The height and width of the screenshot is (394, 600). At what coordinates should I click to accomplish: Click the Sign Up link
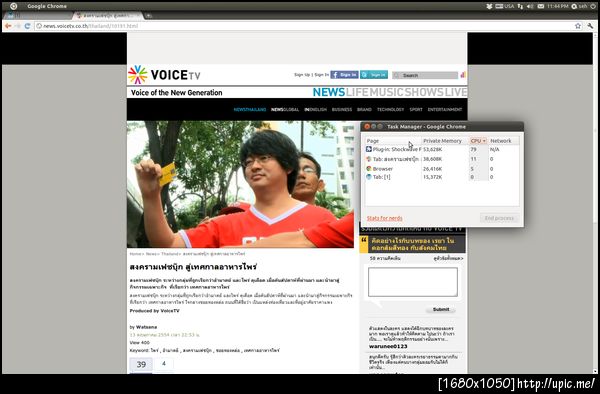(302, 75)
